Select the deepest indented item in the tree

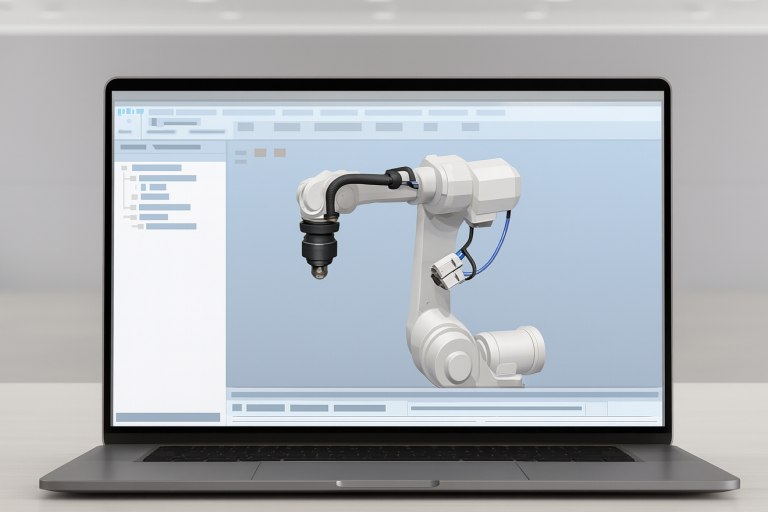point(157,187)
